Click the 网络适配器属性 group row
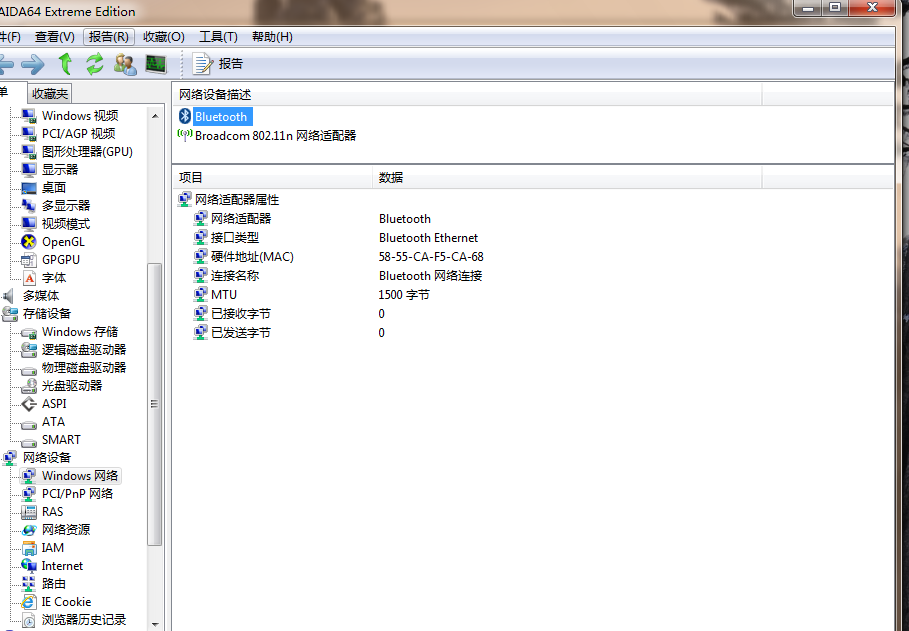Screen dimensions: 909x631 pos(228,200)
